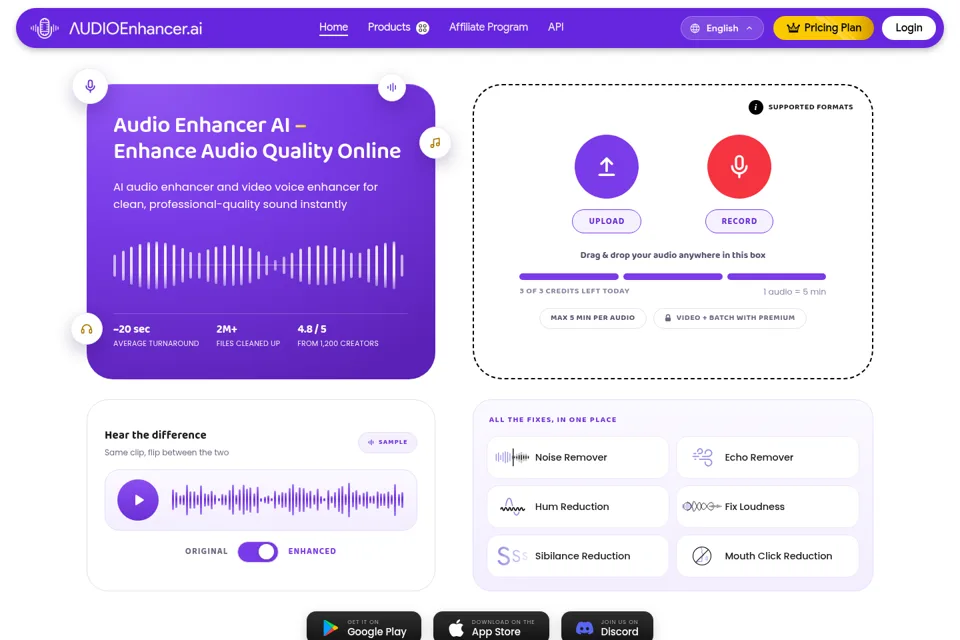
Task: Open the Join us on Discord badge
Action: tap(607, 626)
